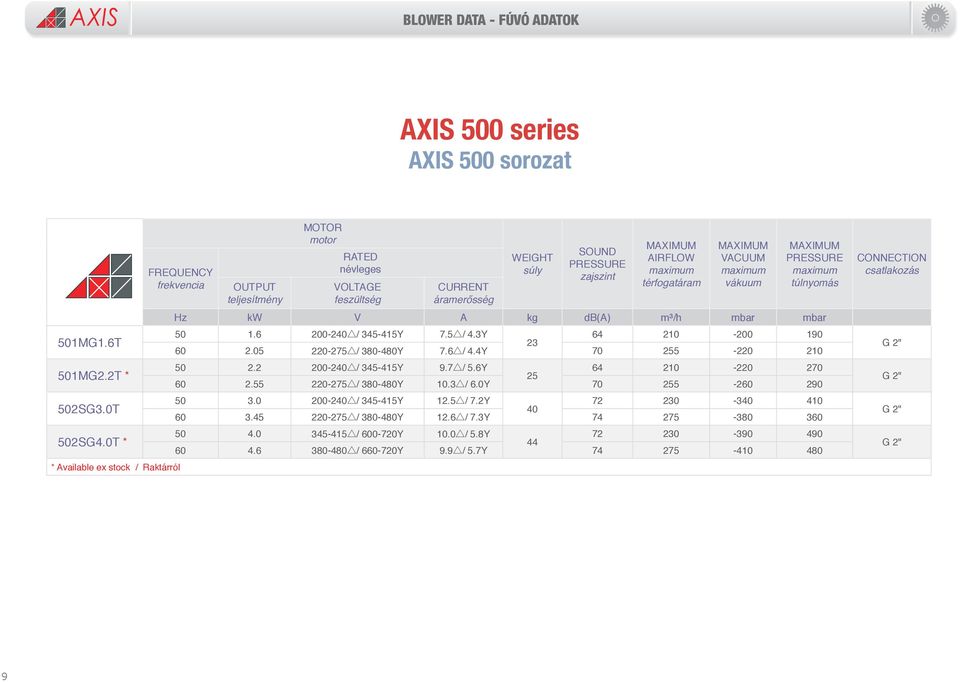
Task: Click the kg unit cell
Action: [x=532, y=318]
